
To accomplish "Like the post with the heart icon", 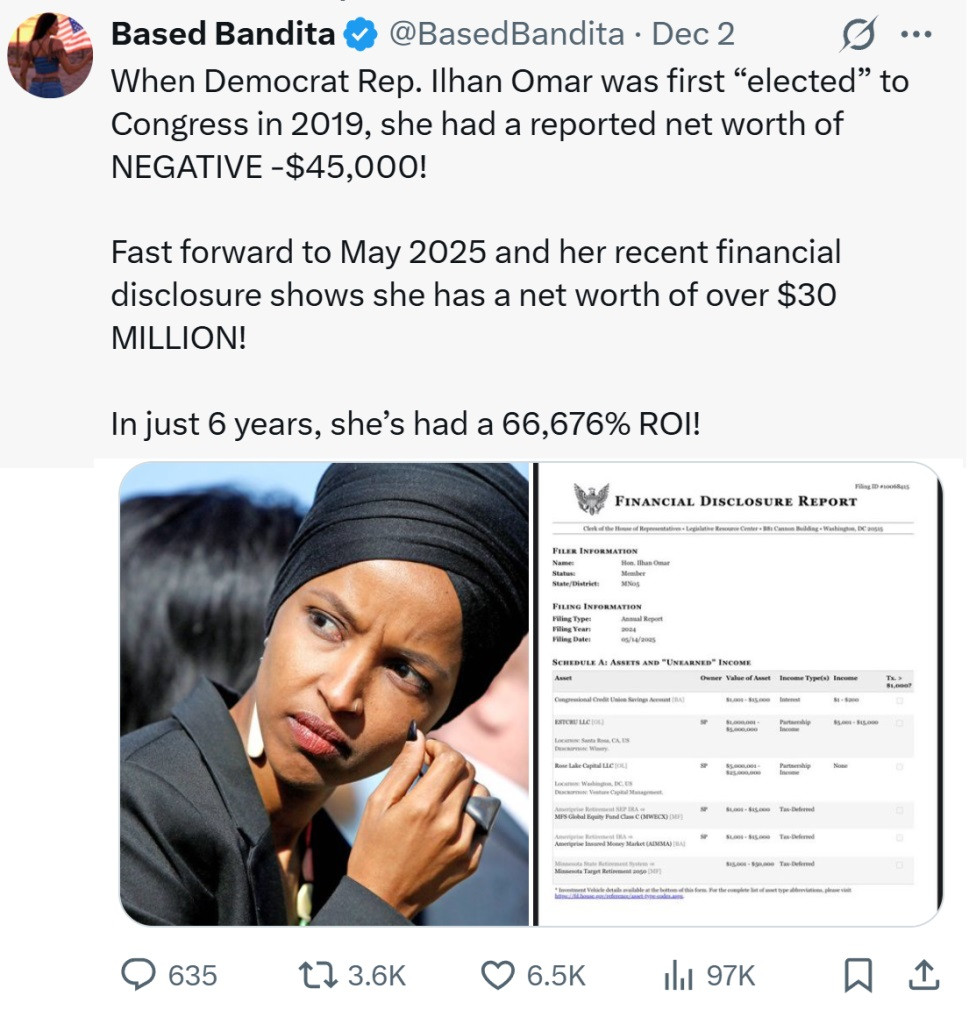I will pyautogui.click(x=497, y=975).
